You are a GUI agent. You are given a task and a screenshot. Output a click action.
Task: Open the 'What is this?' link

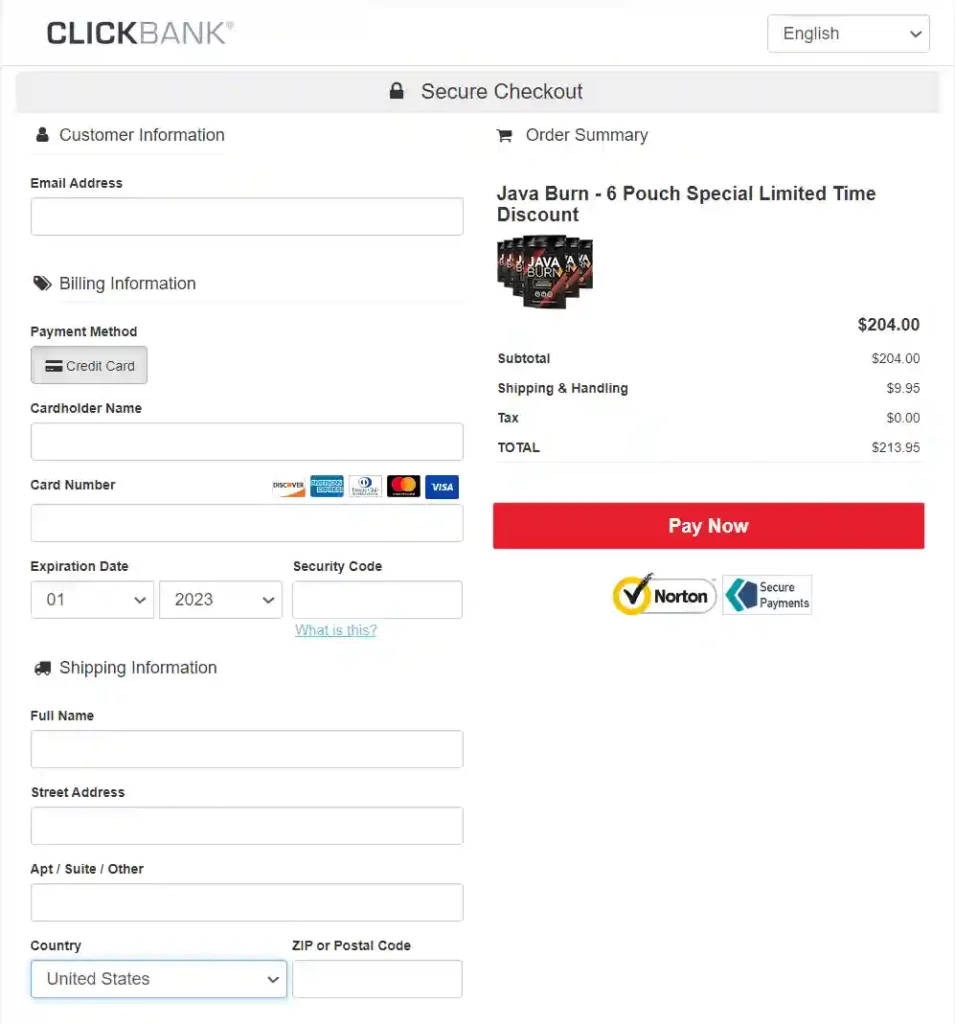(x=336, y=630)
